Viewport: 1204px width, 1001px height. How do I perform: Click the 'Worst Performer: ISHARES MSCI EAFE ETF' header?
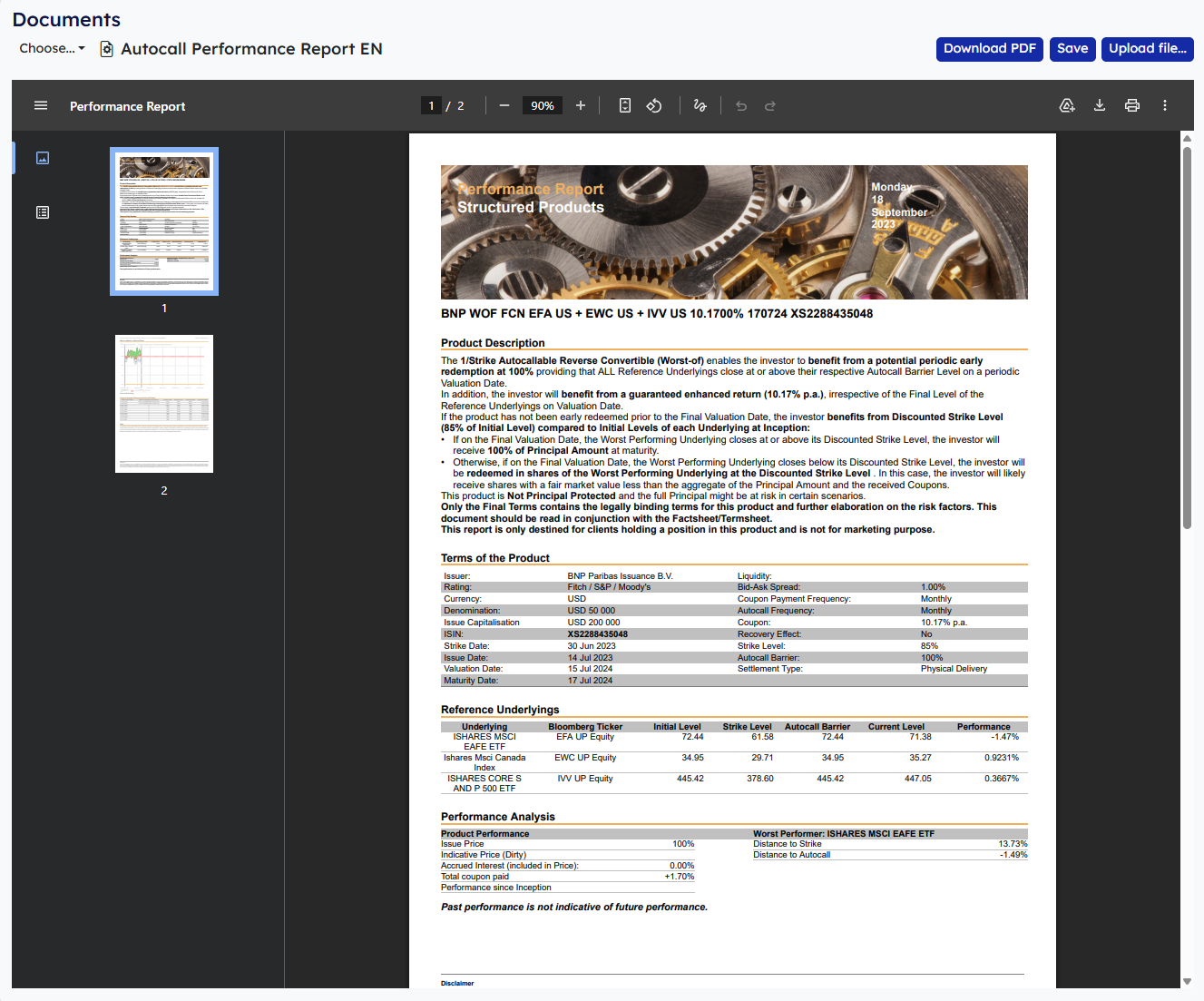(x=844, y=834)
